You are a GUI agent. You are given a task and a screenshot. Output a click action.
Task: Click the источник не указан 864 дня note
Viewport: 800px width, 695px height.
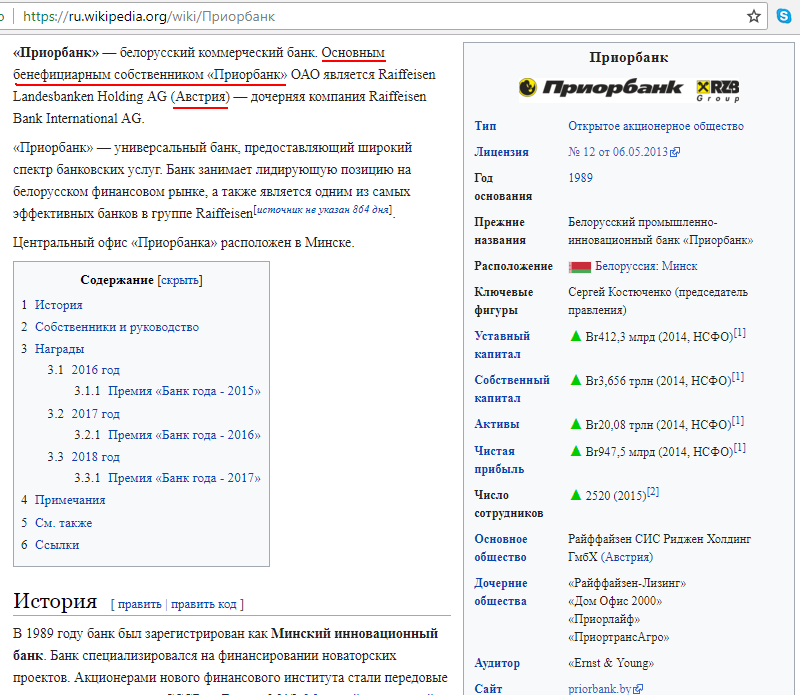tap(323, 210)
